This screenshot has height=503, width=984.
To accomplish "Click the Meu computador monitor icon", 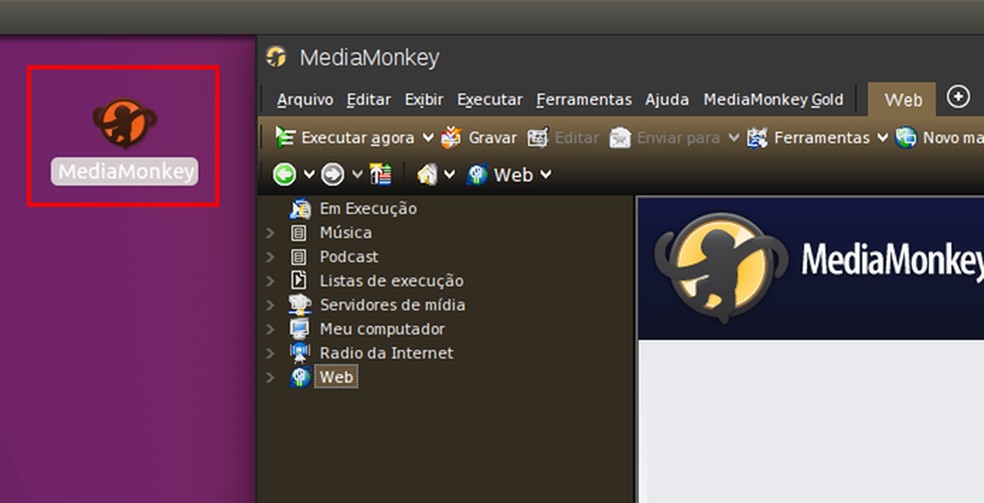I will pos(299,329).
